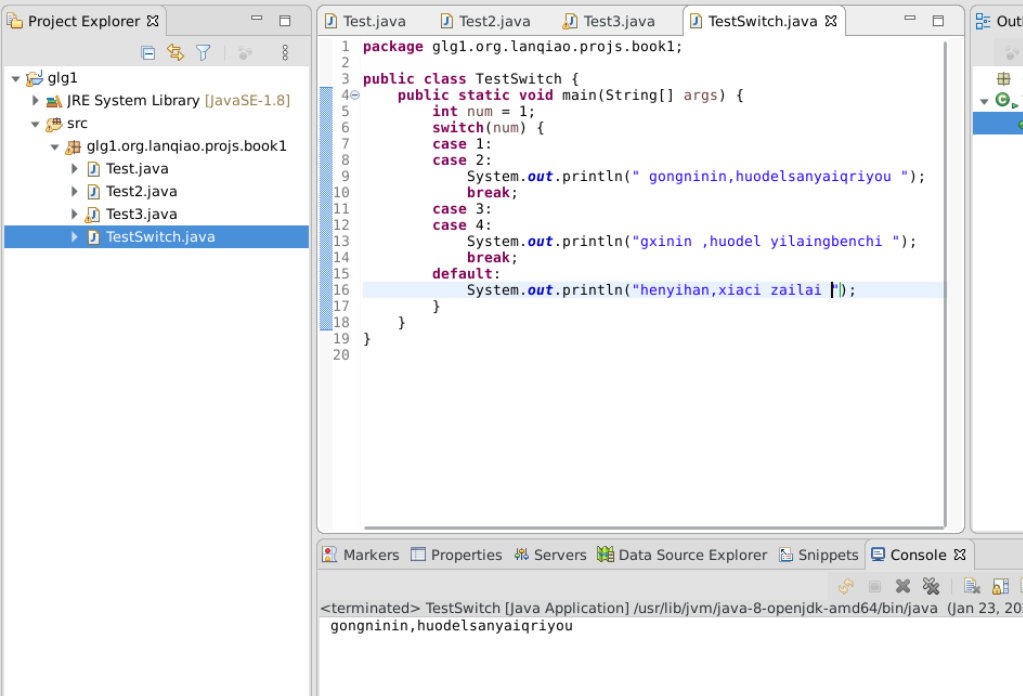Click the Terminate square icon in Console
The width and height of the screenshot is (1023, 696).
pyautogui.click(x=875, y=587)
